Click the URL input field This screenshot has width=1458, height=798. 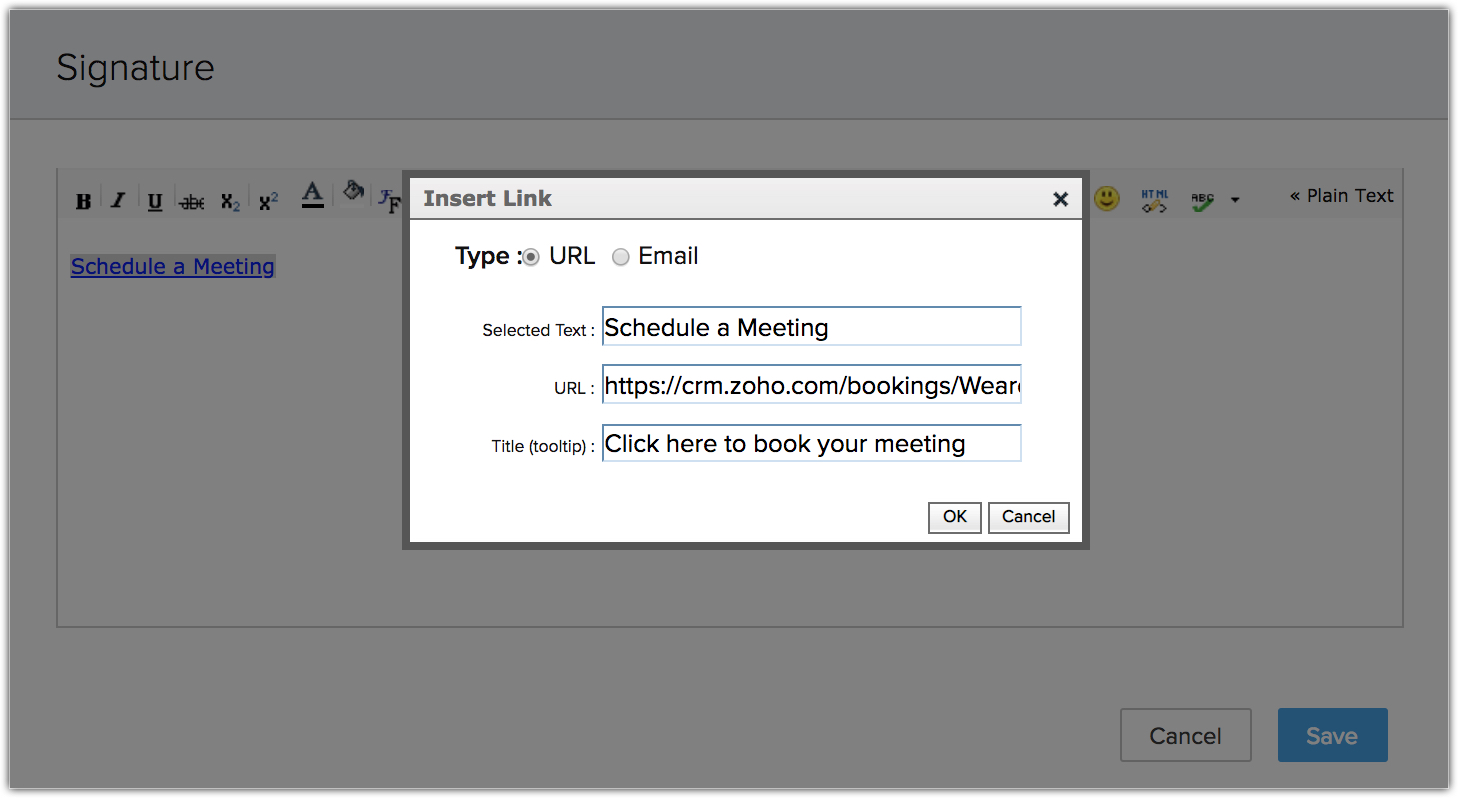click(811, 385)
